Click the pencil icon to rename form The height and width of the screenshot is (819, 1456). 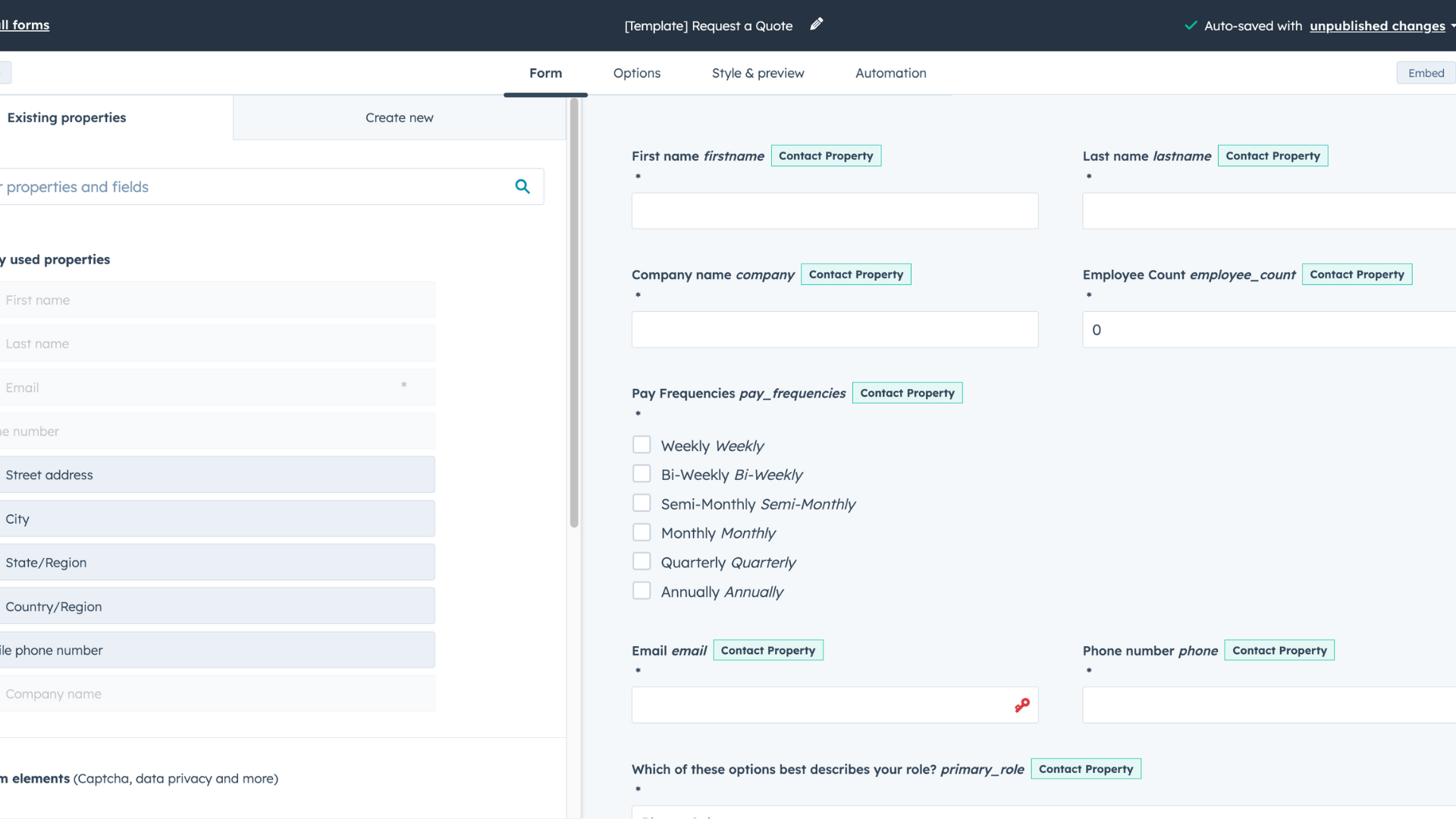pos(816,24)
